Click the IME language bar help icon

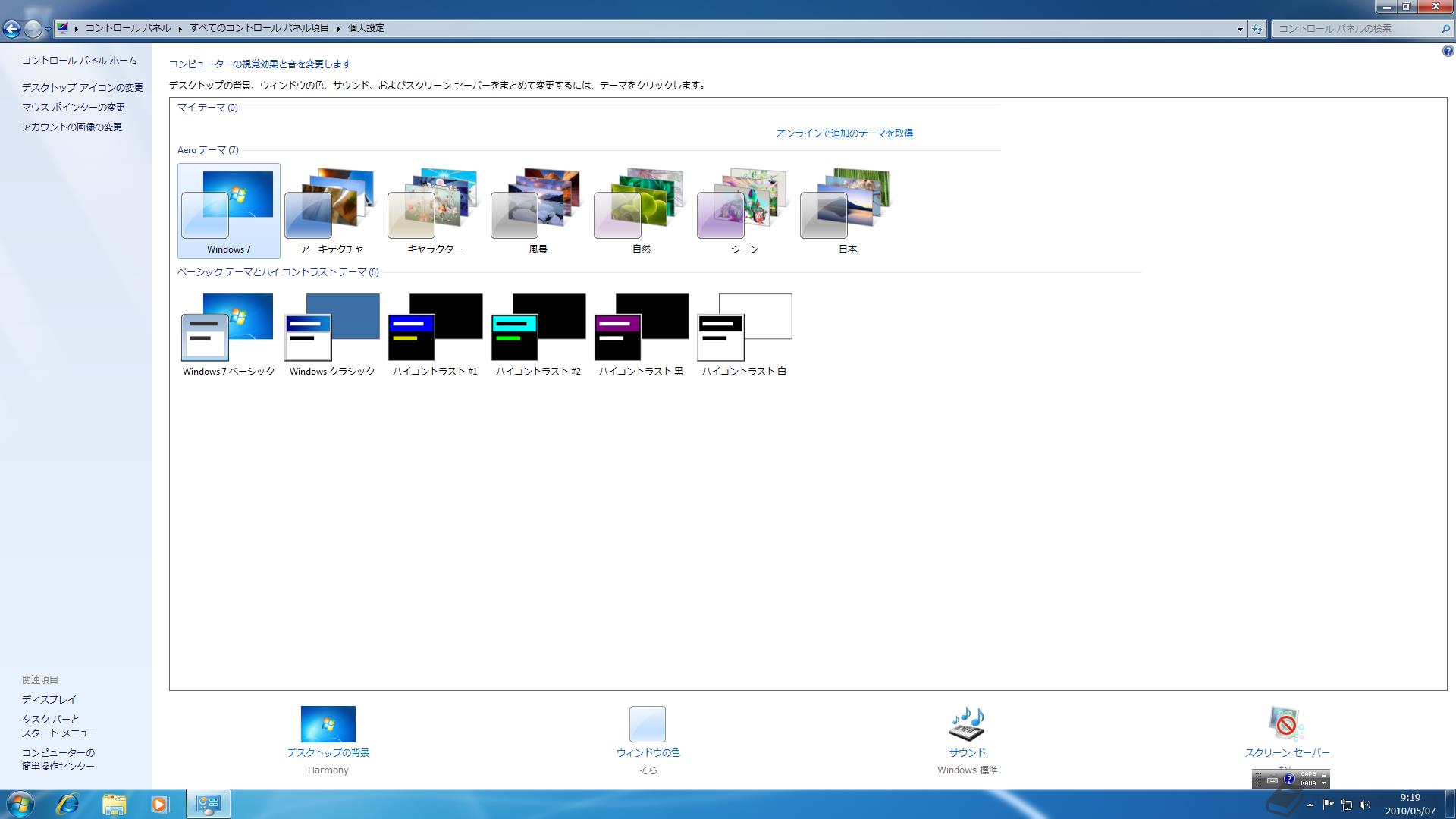coord(1288,779)
